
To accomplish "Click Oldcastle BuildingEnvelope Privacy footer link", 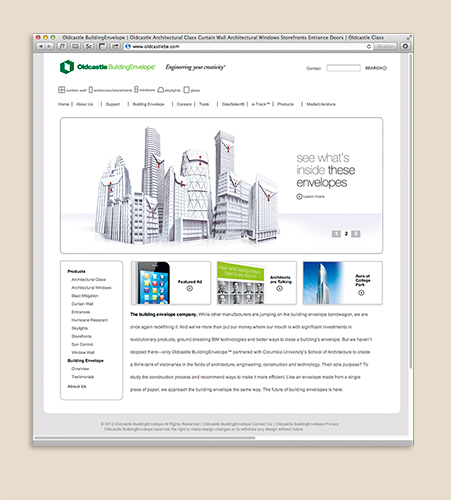I will point(307,424).
